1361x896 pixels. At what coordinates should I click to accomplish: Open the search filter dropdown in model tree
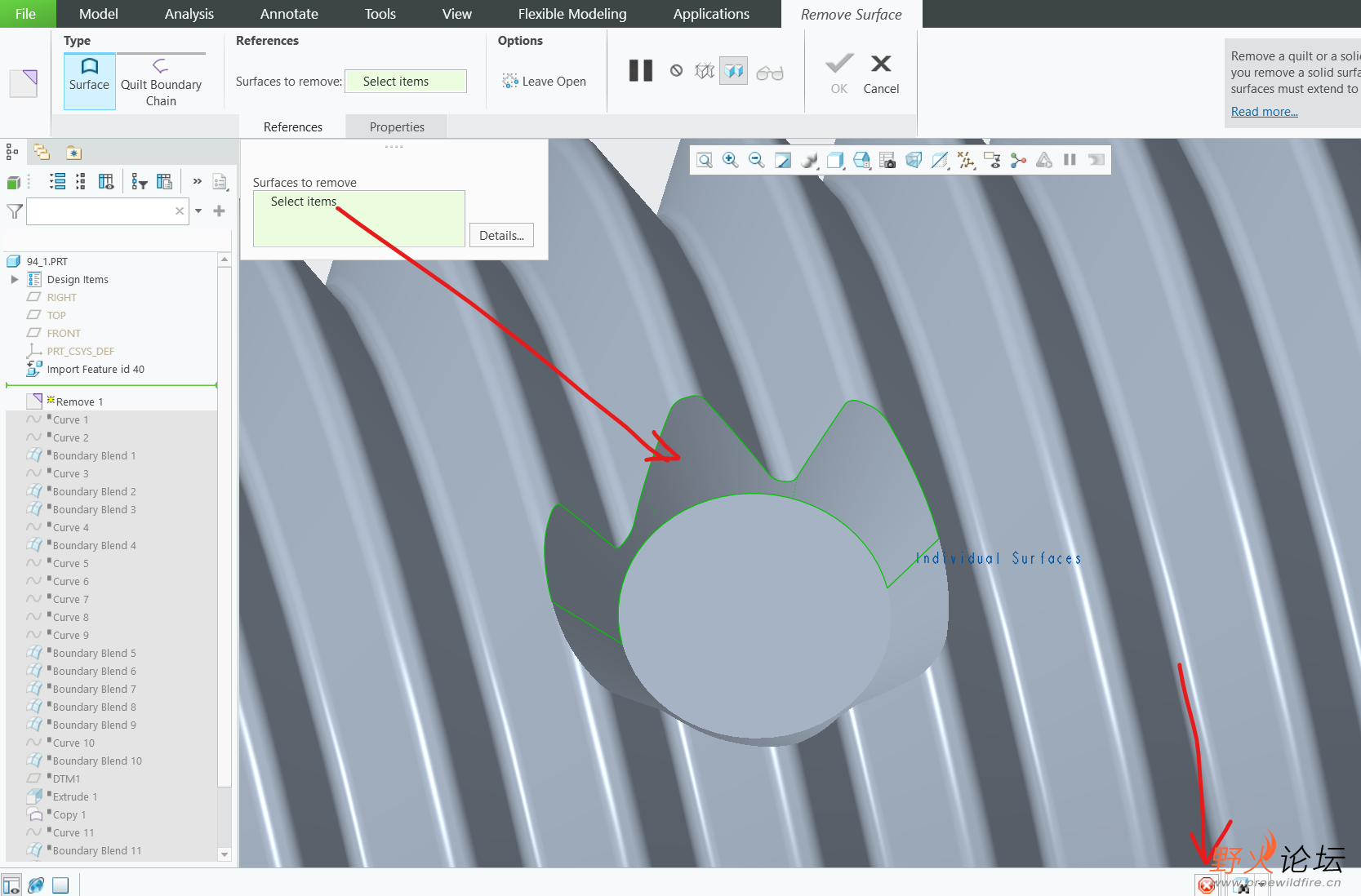tap(198, 211)
